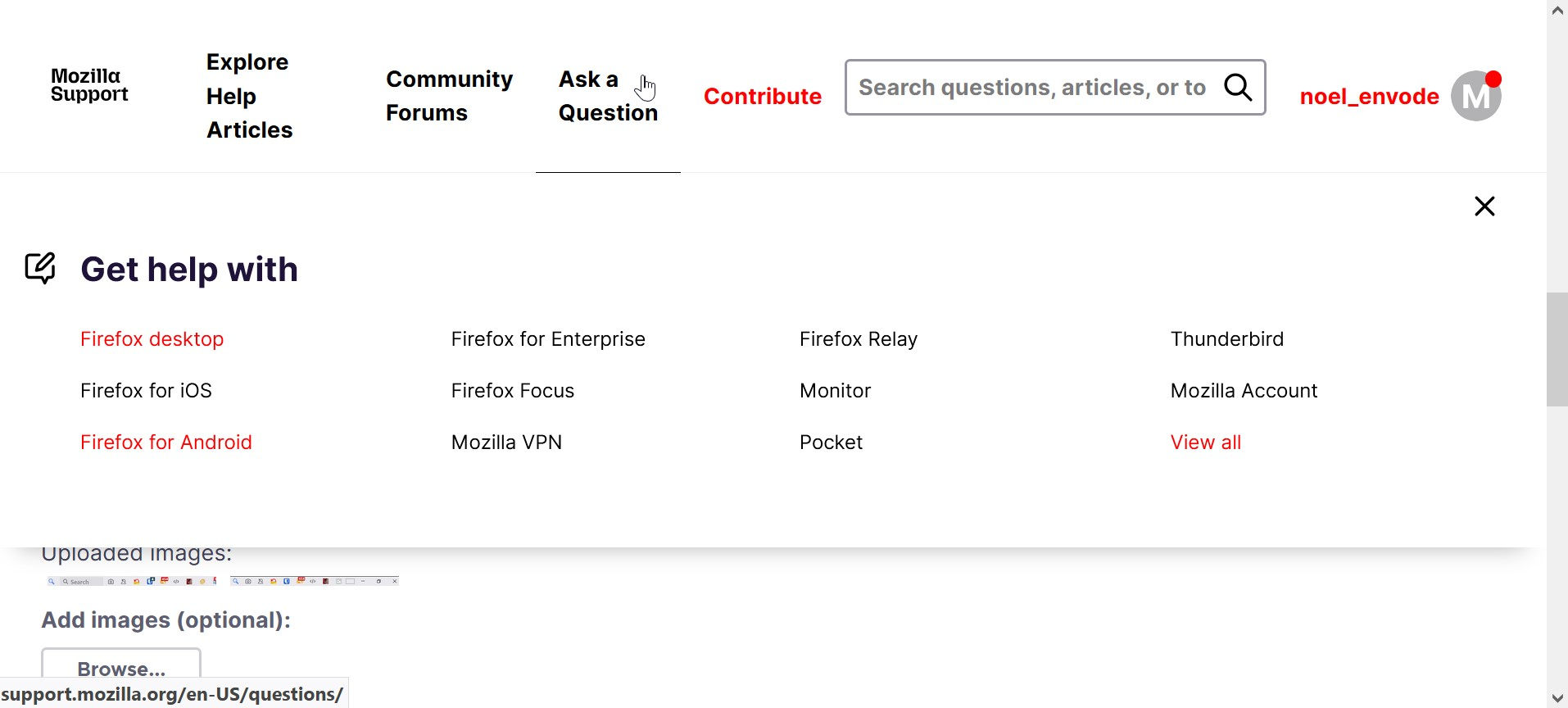Open the Contribute menu item
Screen dimensions: 1568x708
762,96
